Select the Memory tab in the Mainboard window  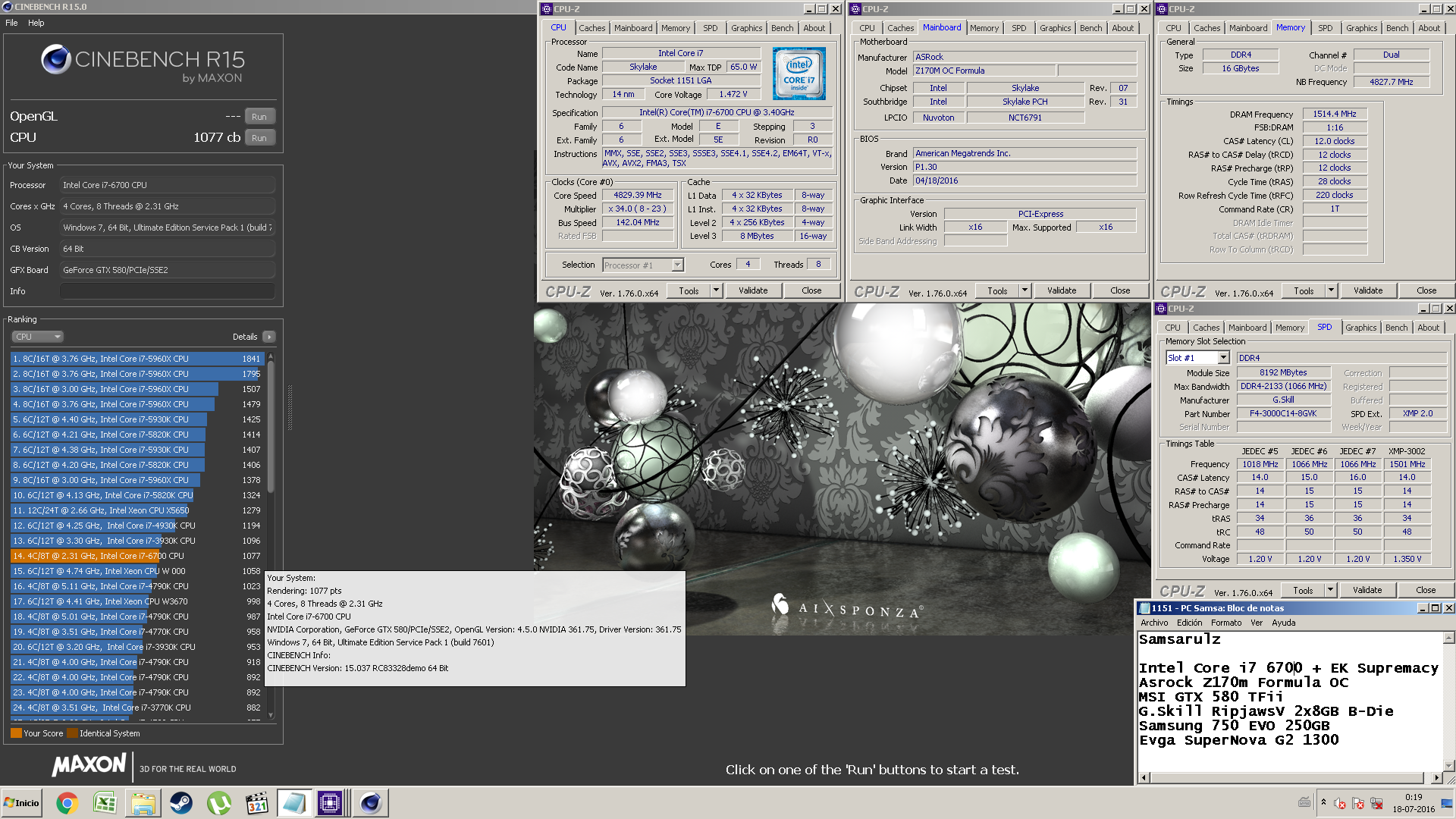984,28
